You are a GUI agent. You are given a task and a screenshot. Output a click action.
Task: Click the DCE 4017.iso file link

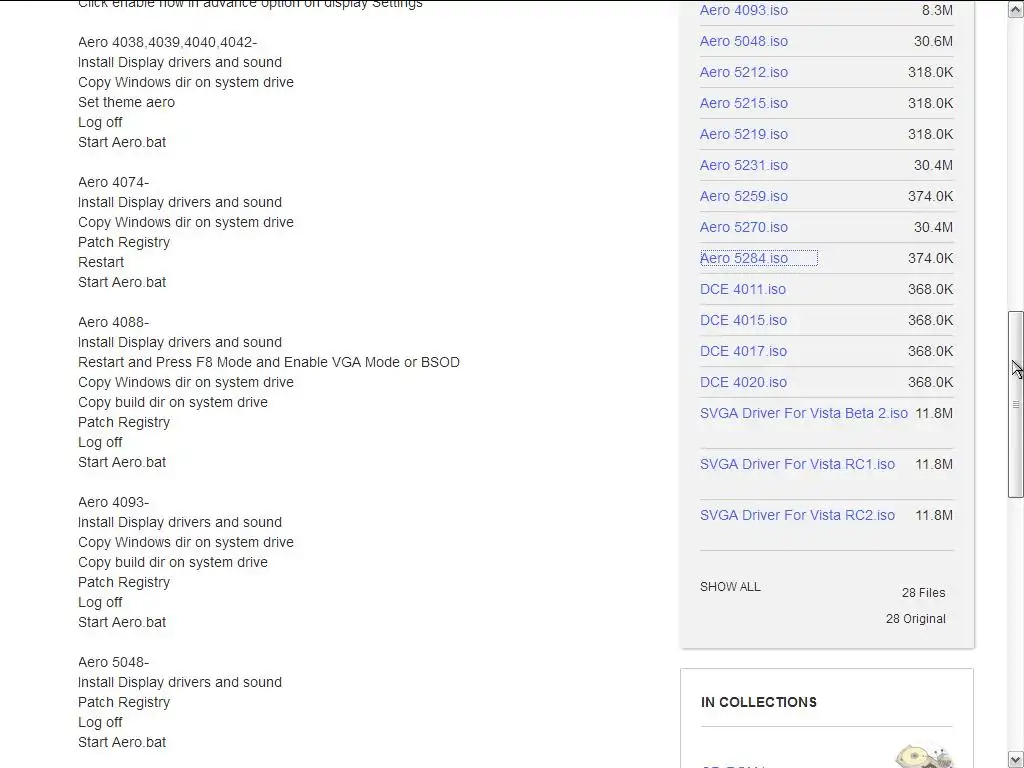click(x=742, y=351)
